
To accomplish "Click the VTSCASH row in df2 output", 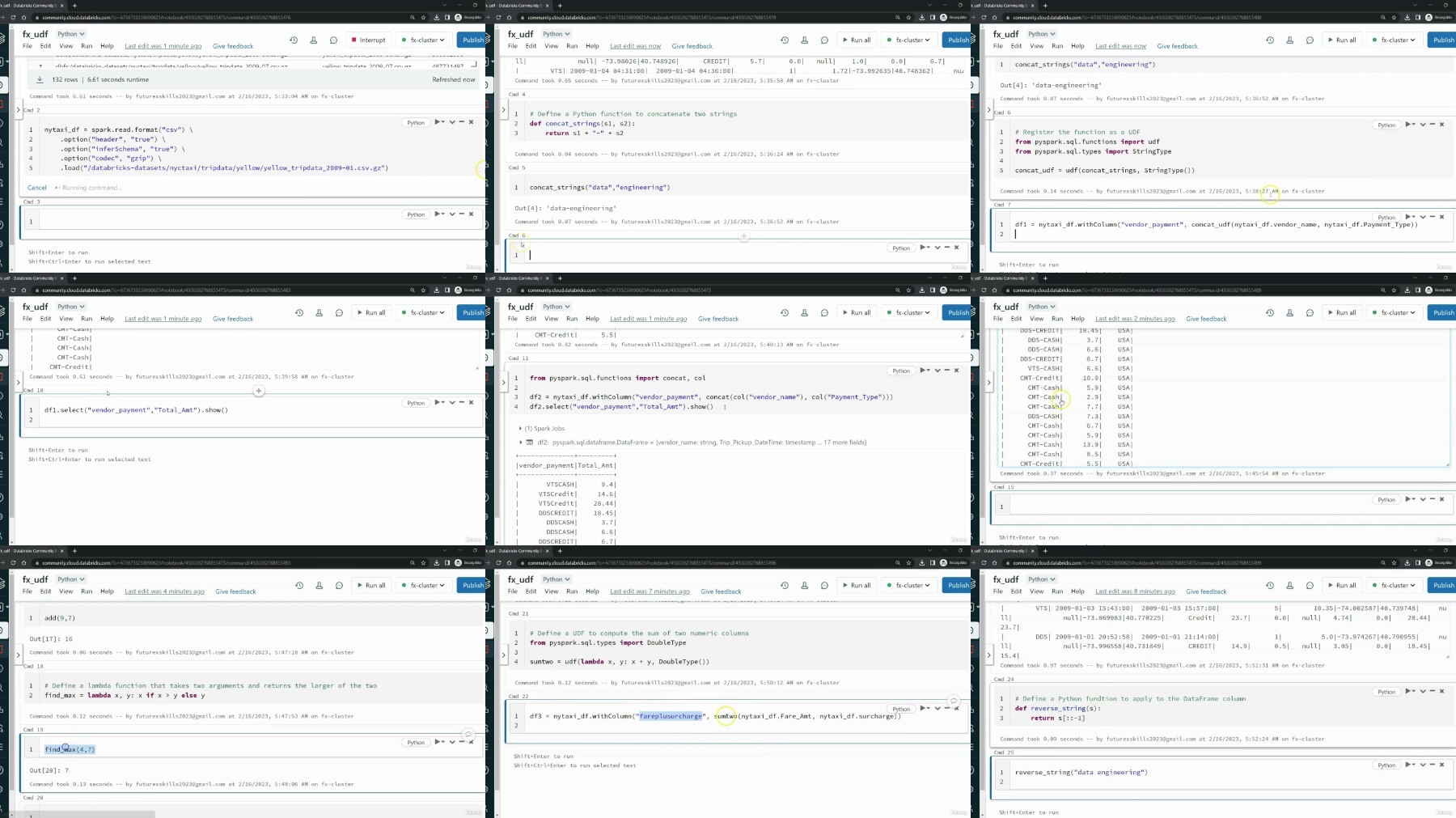I will (566, 485).
